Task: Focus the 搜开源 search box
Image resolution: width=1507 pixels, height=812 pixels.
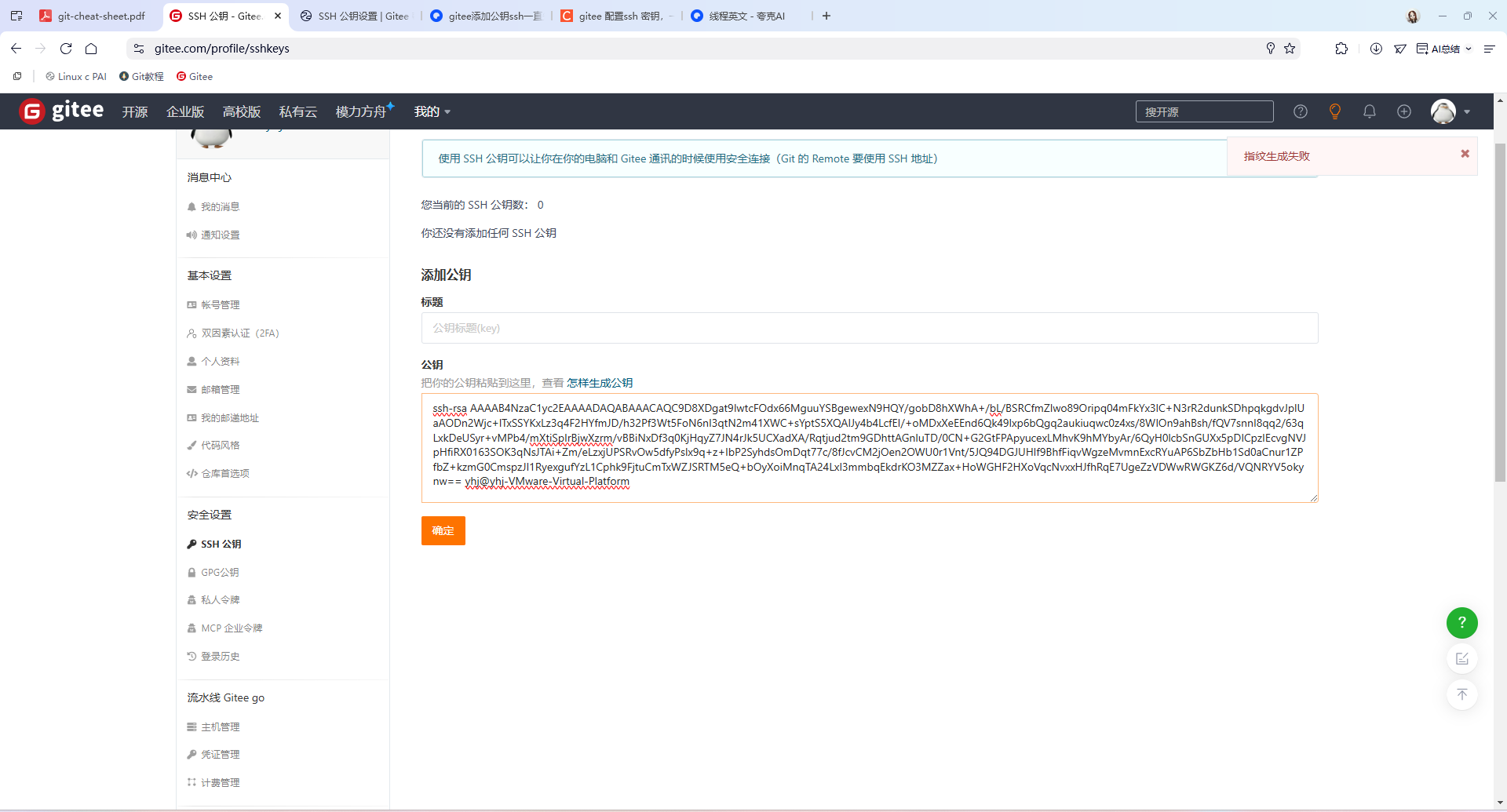Action: (1204, 111)
